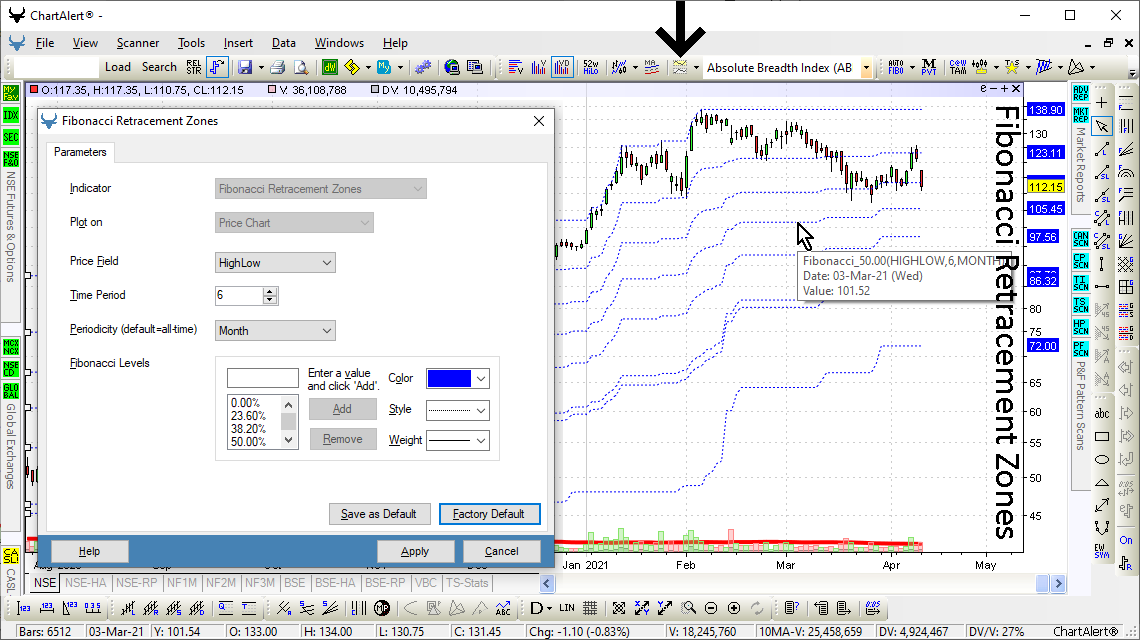1140x640 pixels.
Task: Click the Load button in toolbar
Action: (118, 67)
